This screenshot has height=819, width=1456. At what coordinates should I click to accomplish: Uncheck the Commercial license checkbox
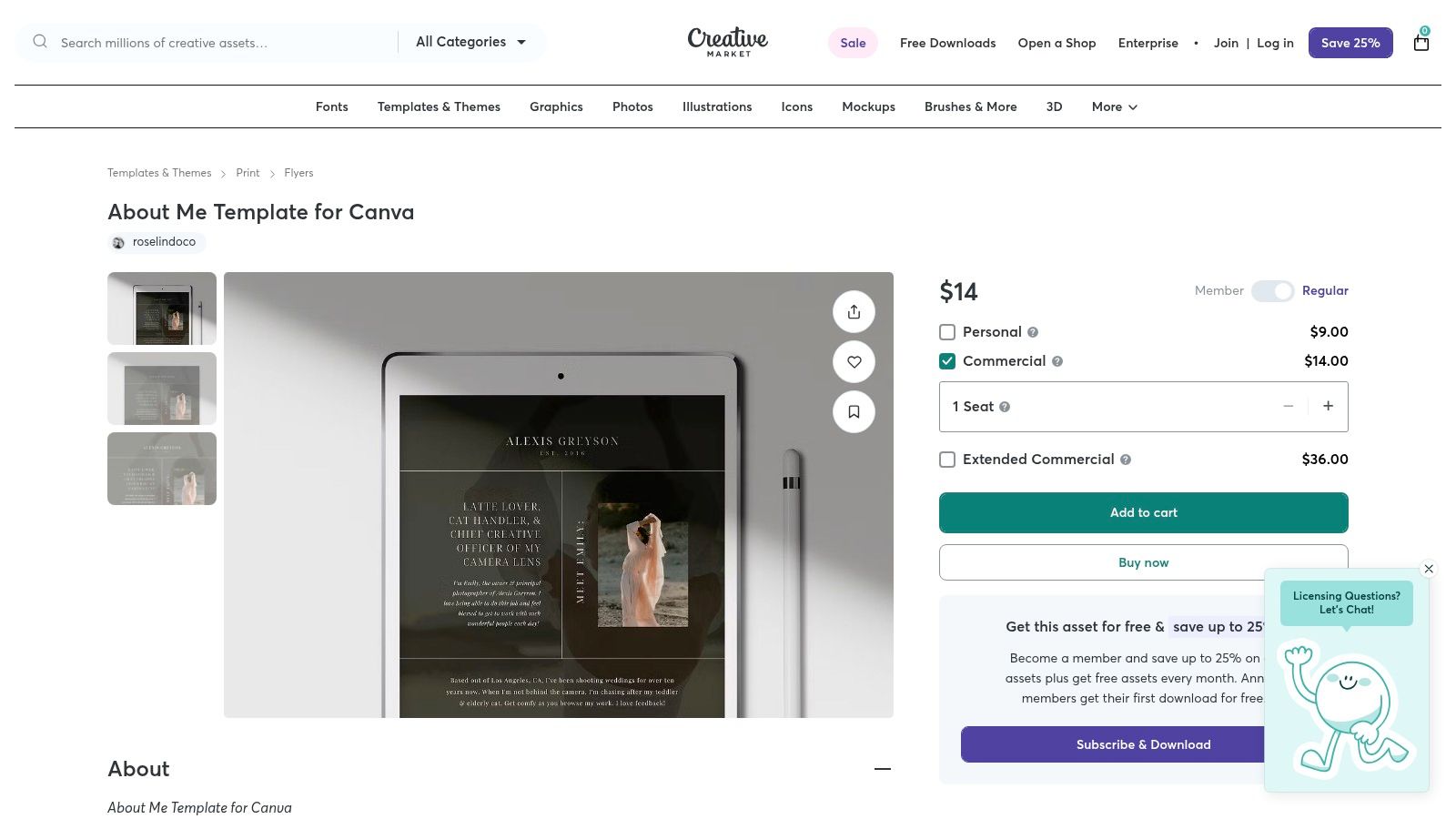(947, 361)
